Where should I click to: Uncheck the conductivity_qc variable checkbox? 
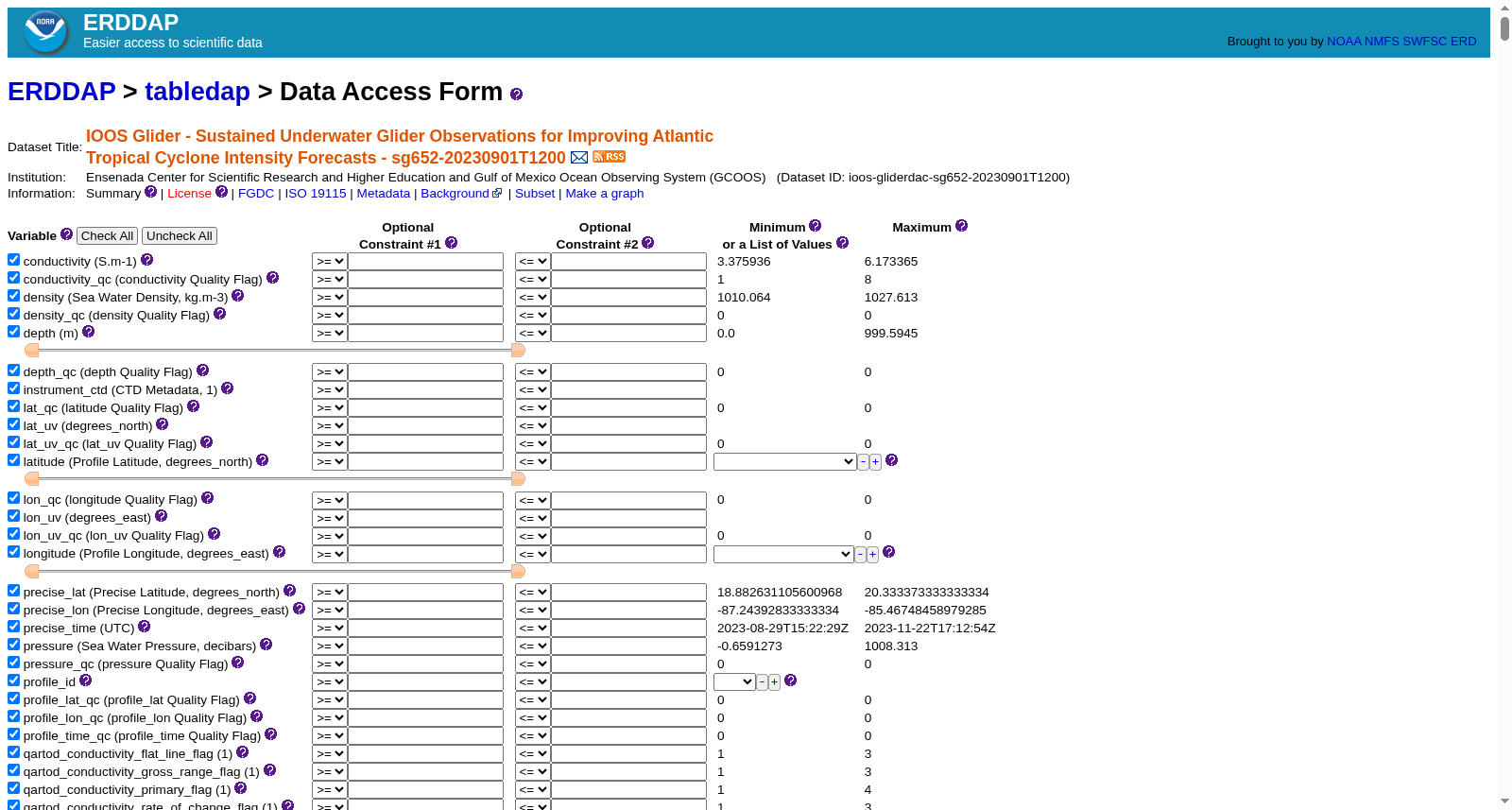click(13, 278)
